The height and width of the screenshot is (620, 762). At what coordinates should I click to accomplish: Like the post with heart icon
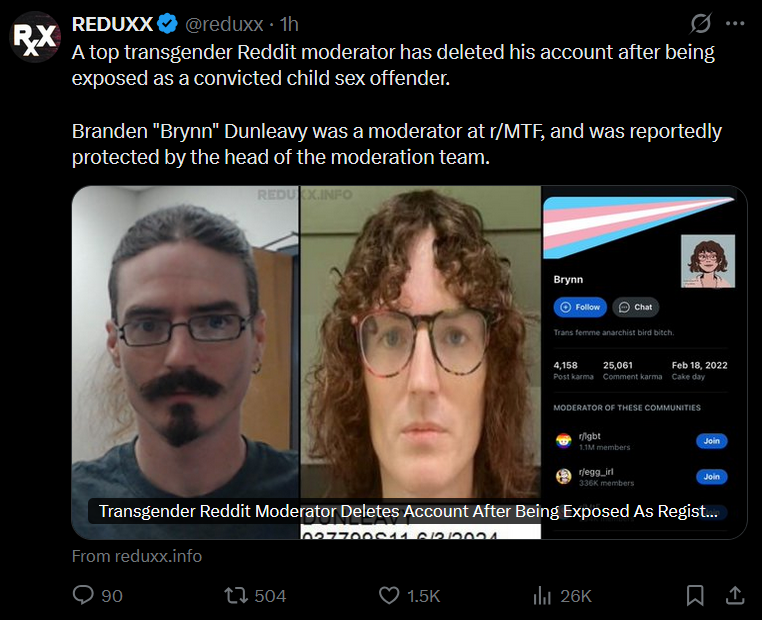(x=389, y=595)
